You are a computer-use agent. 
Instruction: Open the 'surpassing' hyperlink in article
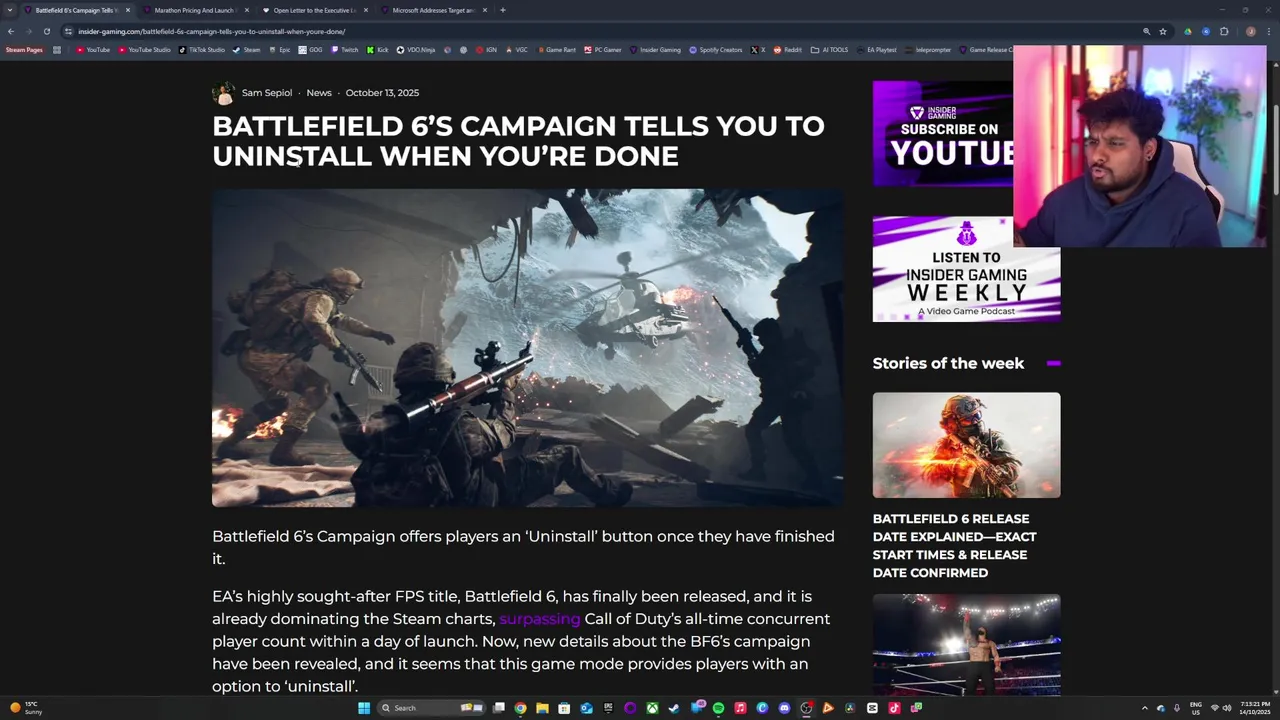[x=540, y=619]
